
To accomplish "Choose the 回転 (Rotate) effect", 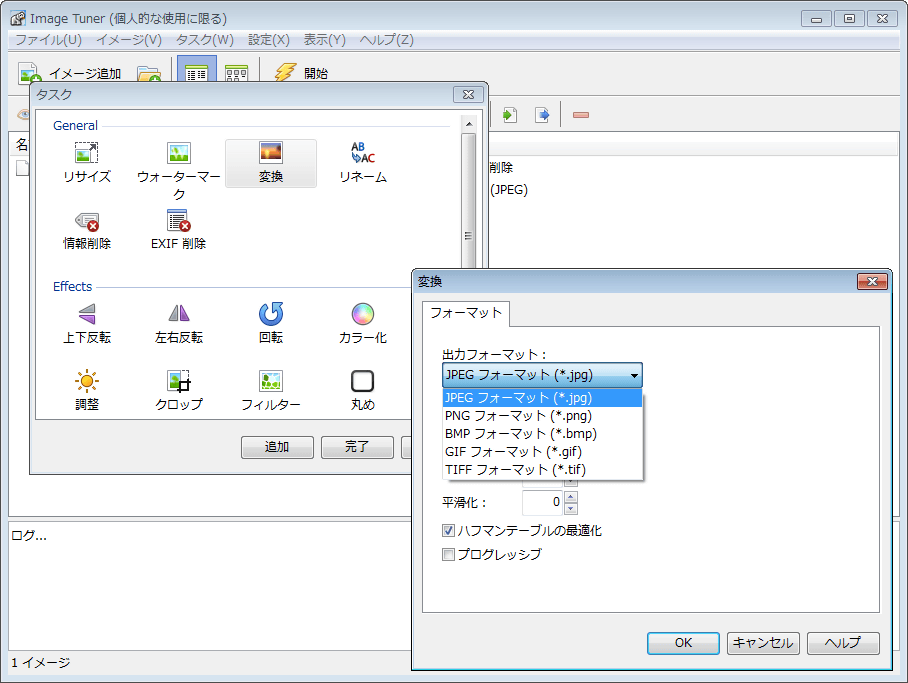I will 270,324.
